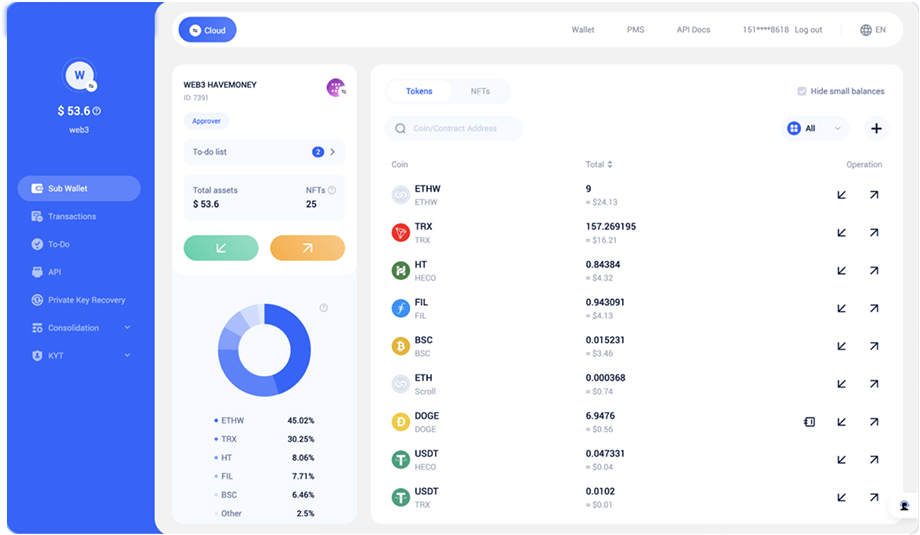Viewport: 920px width, 535px height.
Task: Open the All chain filter dropdown
Action: point(815,128)
